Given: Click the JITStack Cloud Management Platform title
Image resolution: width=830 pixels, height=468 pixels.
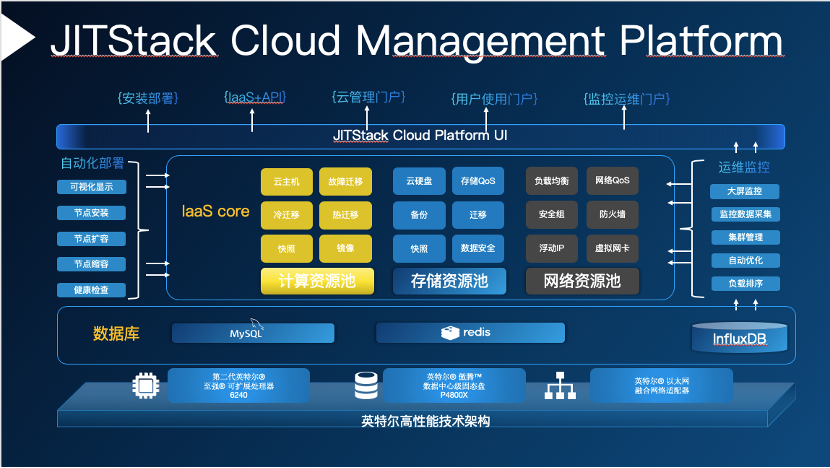Looking at the screenshot, I should click(417, 41).
